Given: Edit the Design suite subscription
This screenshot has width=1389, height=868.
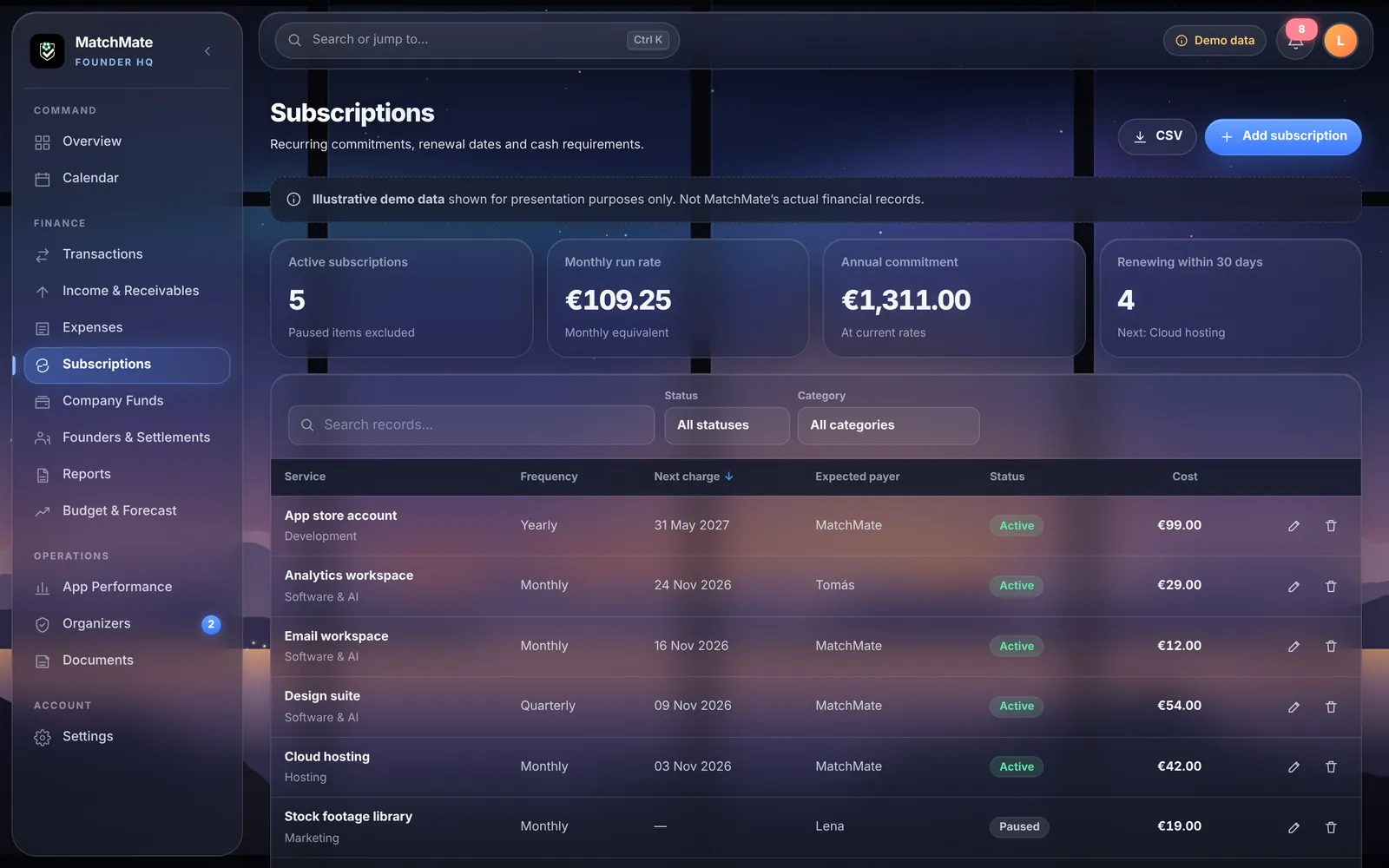Looking at the screenshot, I should (x=1294, y=707).
